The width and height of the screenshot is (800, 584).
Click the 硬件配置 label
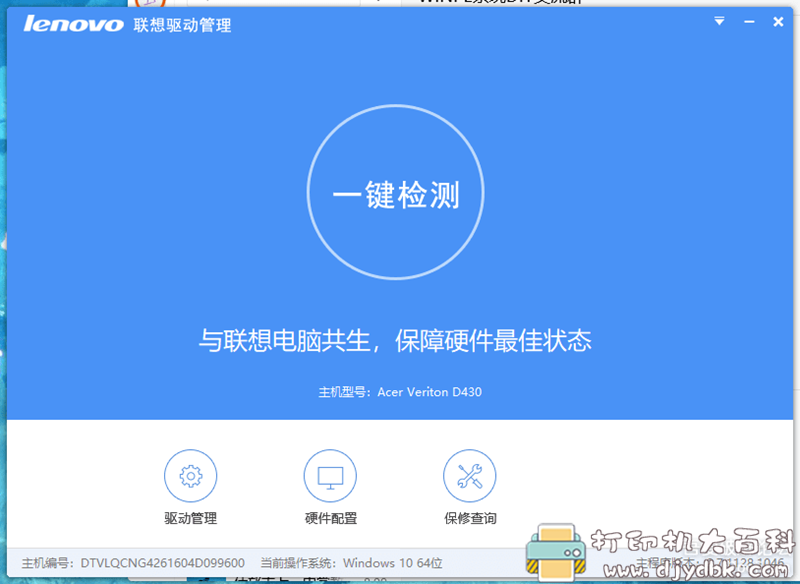pos(331,518)
